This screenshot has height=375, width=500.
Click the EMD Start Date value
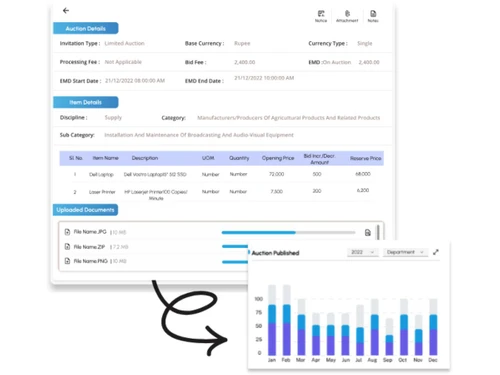click(135, 81)
